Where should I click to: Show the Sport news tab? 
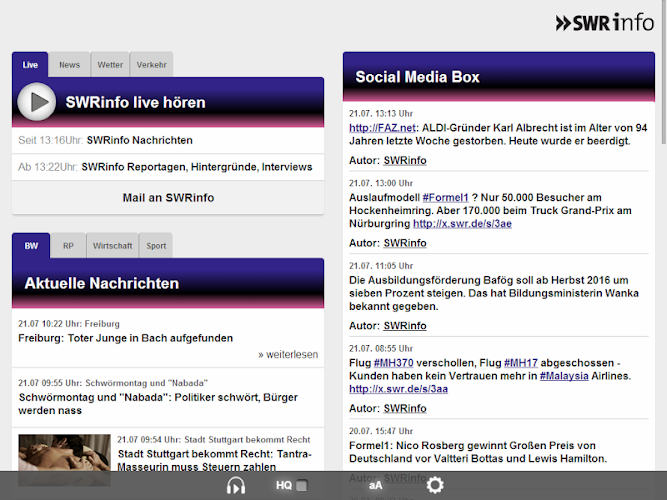[156, 246]
